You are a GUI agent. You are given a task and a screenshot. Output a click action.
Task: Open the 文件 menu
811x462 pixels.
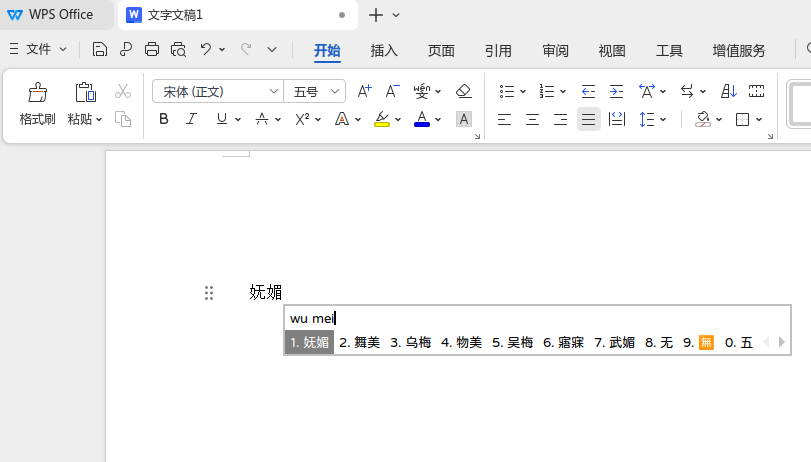[x=38, y=50]
